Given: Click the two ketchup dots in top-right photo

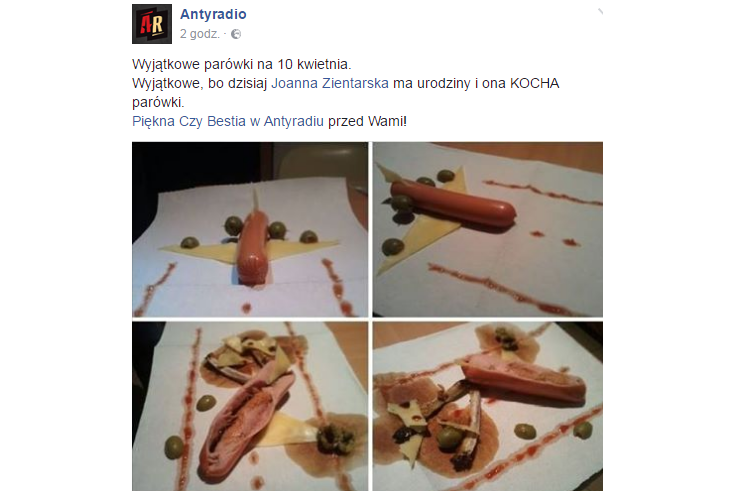Looking at the screenshot, I should [x=554, y=238].
